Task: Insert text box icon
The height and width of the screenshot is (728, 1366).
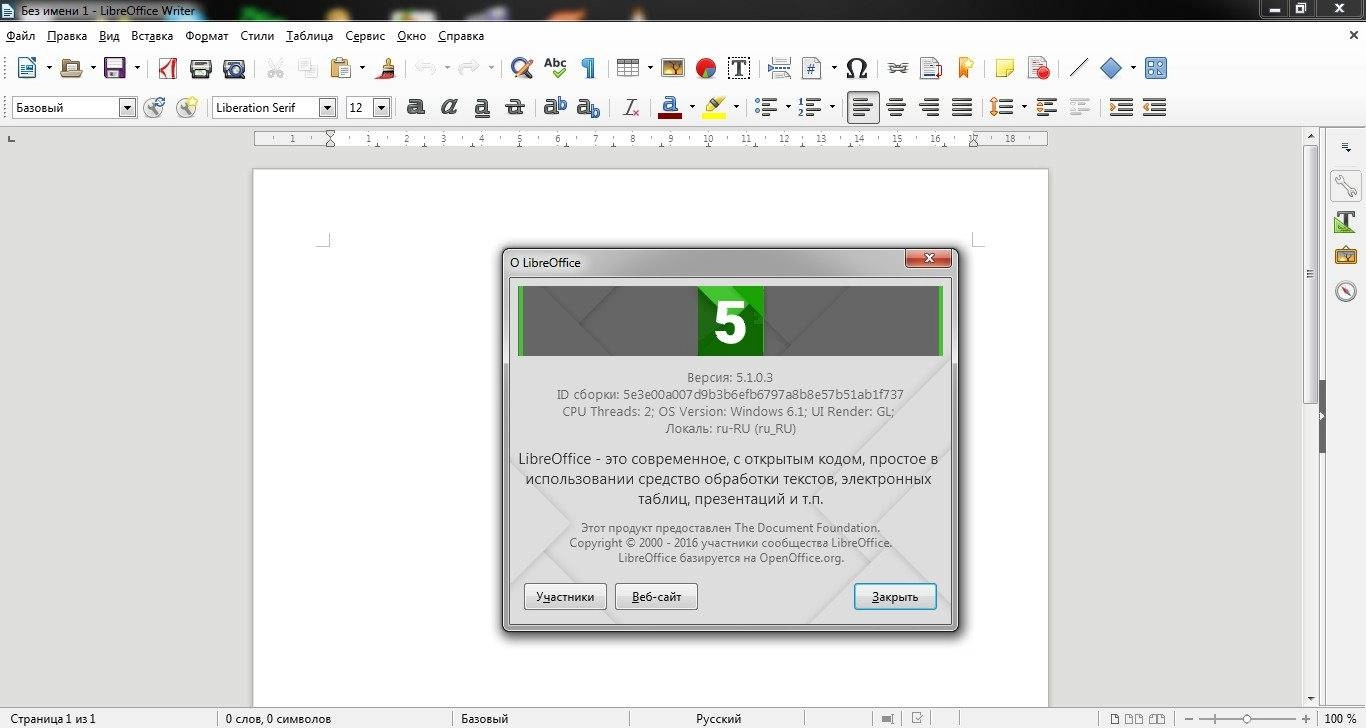Action: click(739, 68)
